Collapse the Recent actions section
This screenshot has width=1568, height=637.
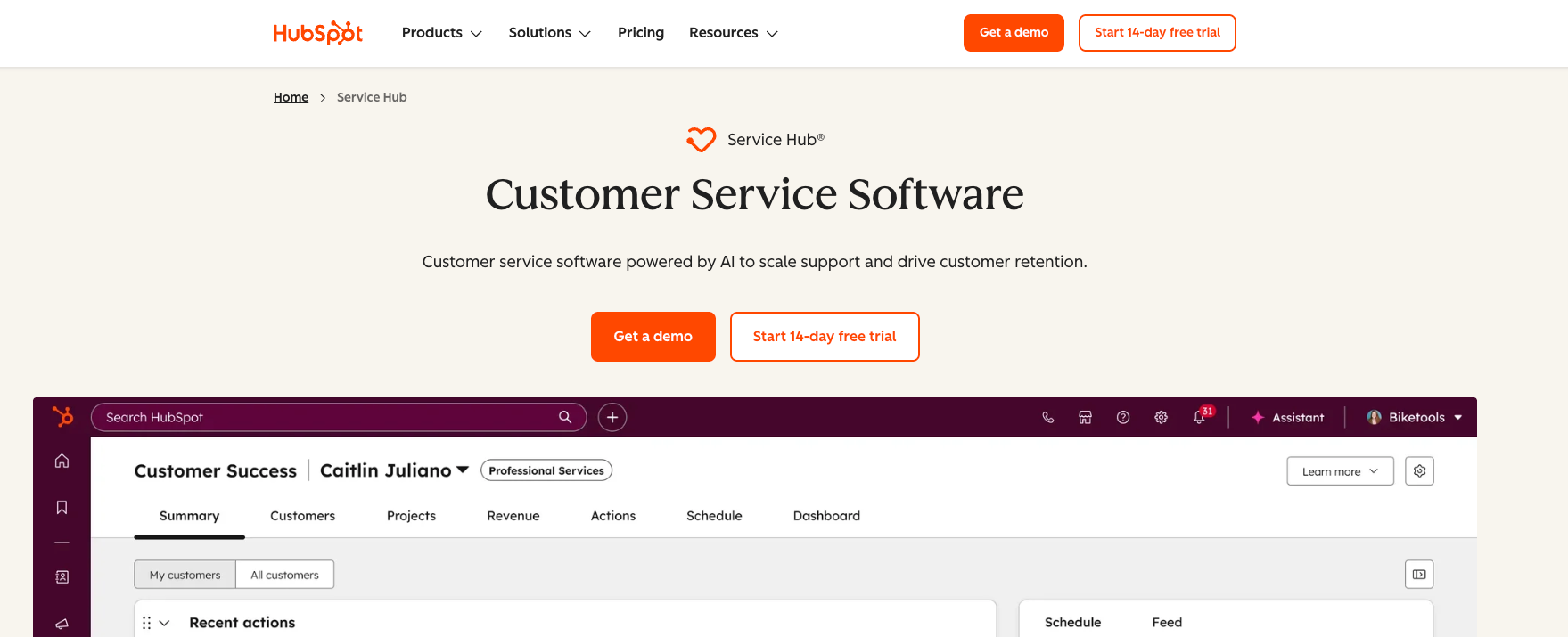tap(164, 623)
